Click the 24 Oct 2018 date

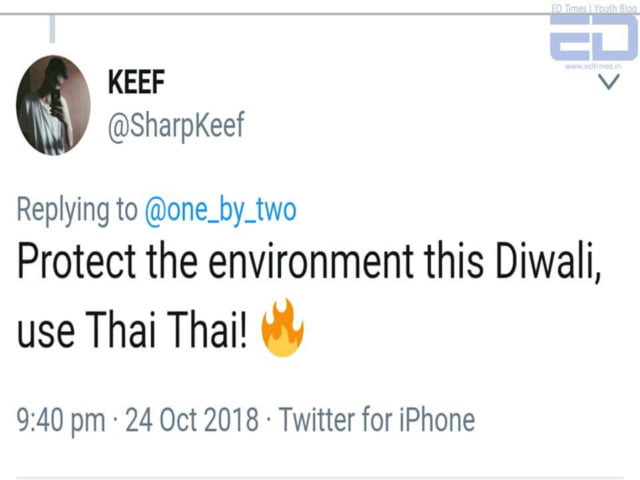pos(192,420)
